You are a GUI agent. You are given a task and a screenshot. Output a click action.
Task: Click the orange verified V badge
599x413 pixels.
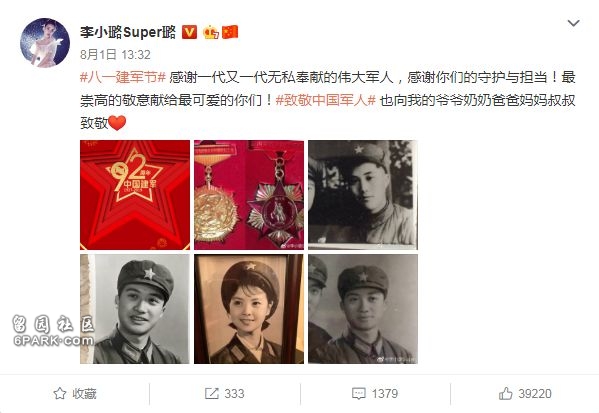(x=189, y=32)
